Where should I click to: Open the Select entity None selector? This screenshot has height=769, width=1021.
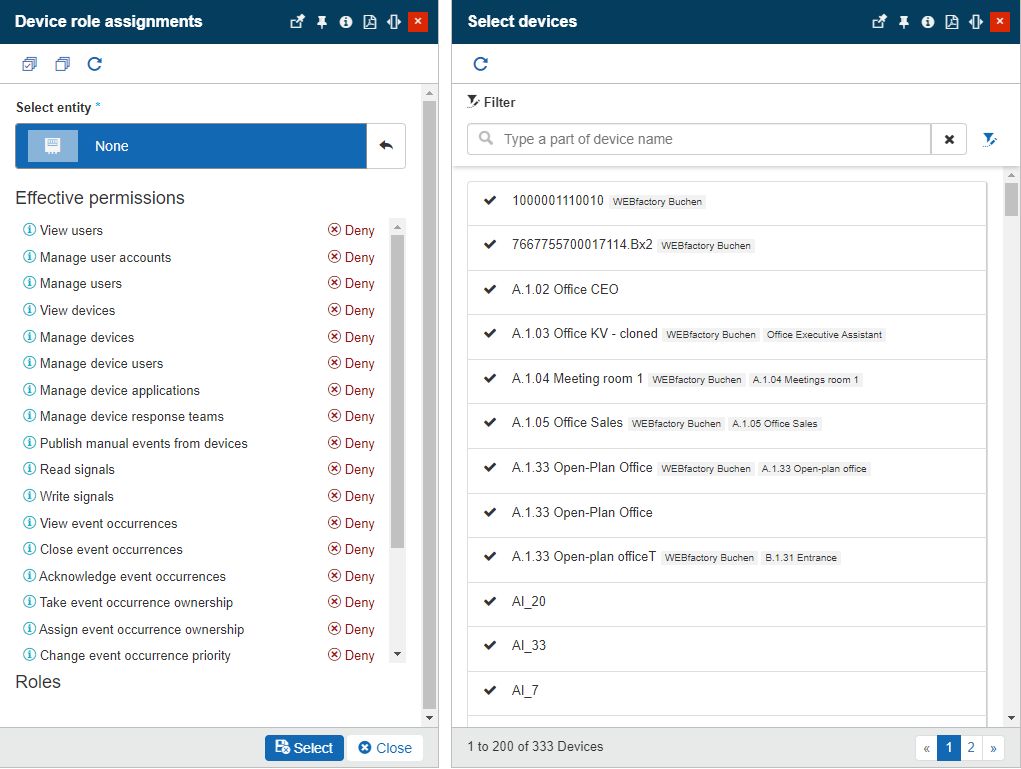(191, 146)
